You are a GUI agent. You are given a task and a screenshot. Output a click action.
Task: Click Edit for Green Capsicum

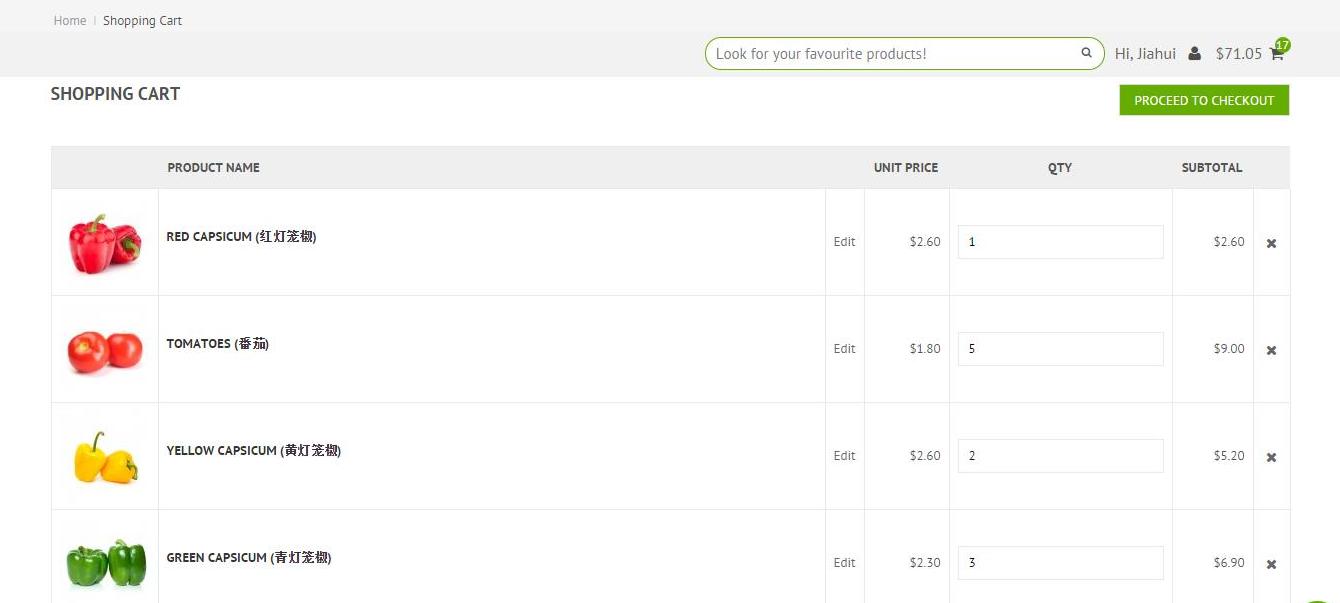pos(844,563)
